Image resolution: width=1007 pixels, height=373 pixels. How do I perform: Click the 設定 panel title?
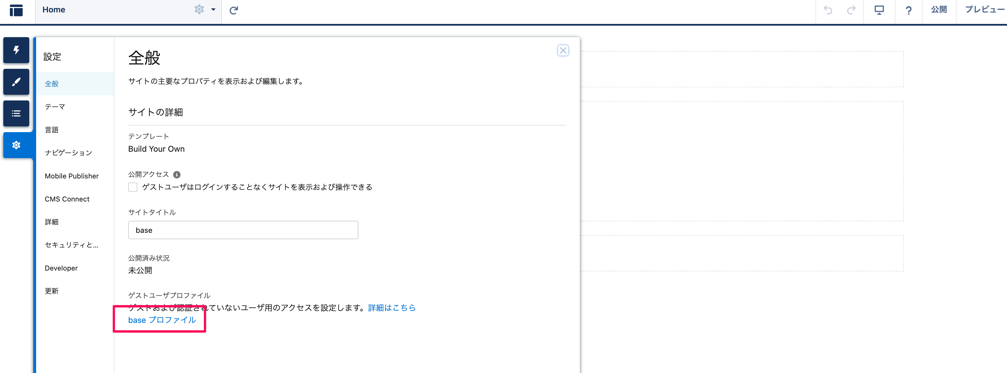coord(53,56)
